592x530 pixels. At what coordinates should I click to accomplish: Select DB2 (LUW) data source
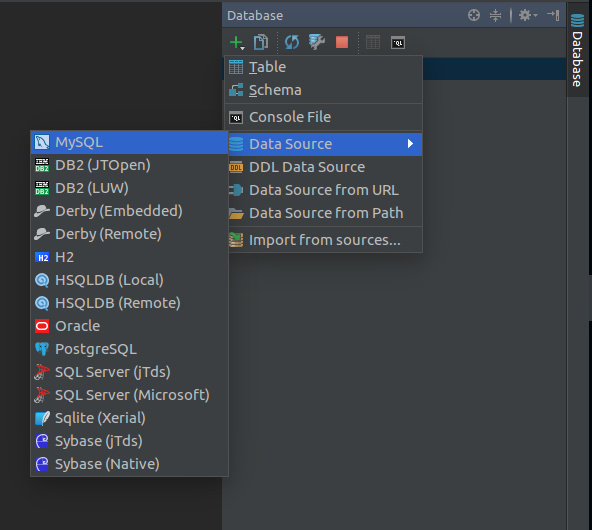(130, 188)
